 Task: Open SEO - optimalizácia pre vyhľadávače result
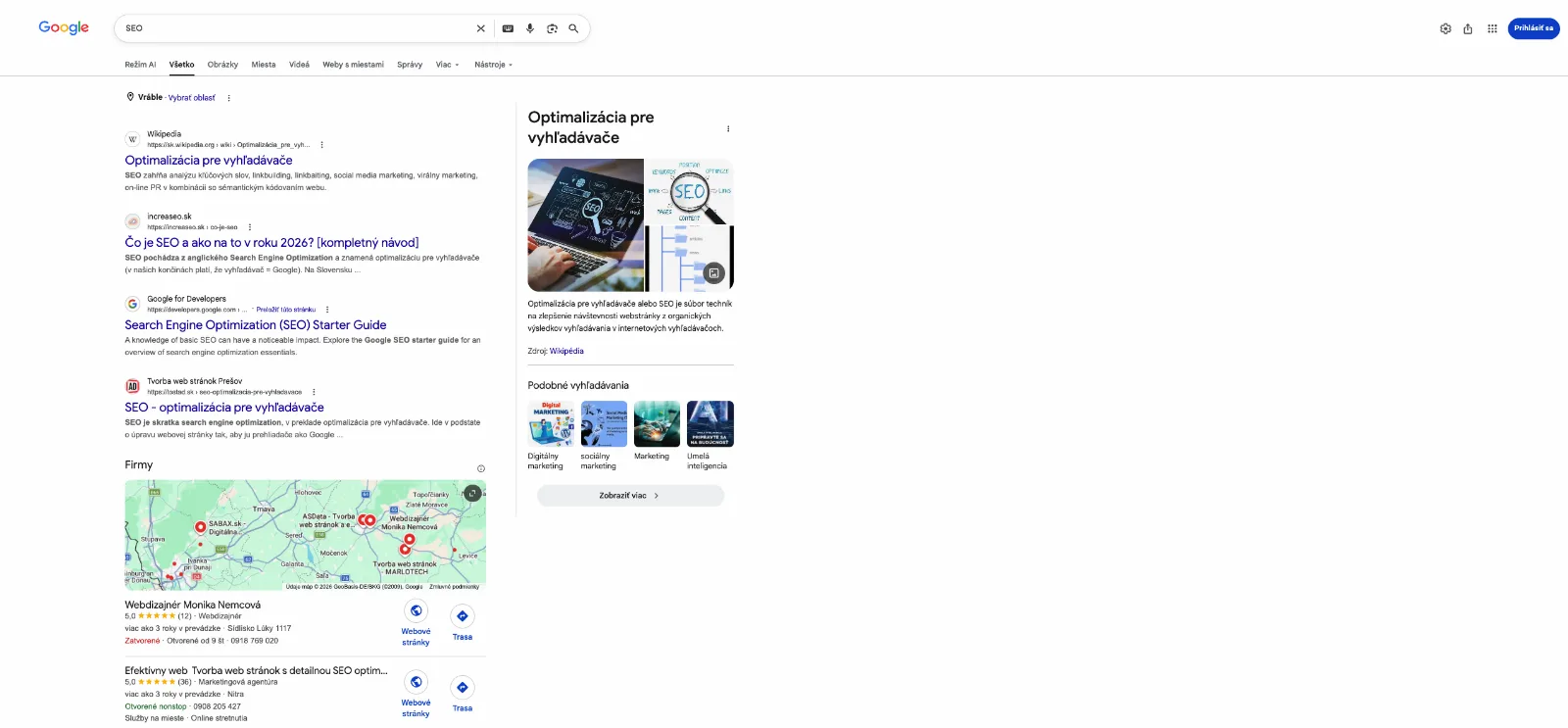[x=224, y=407]
